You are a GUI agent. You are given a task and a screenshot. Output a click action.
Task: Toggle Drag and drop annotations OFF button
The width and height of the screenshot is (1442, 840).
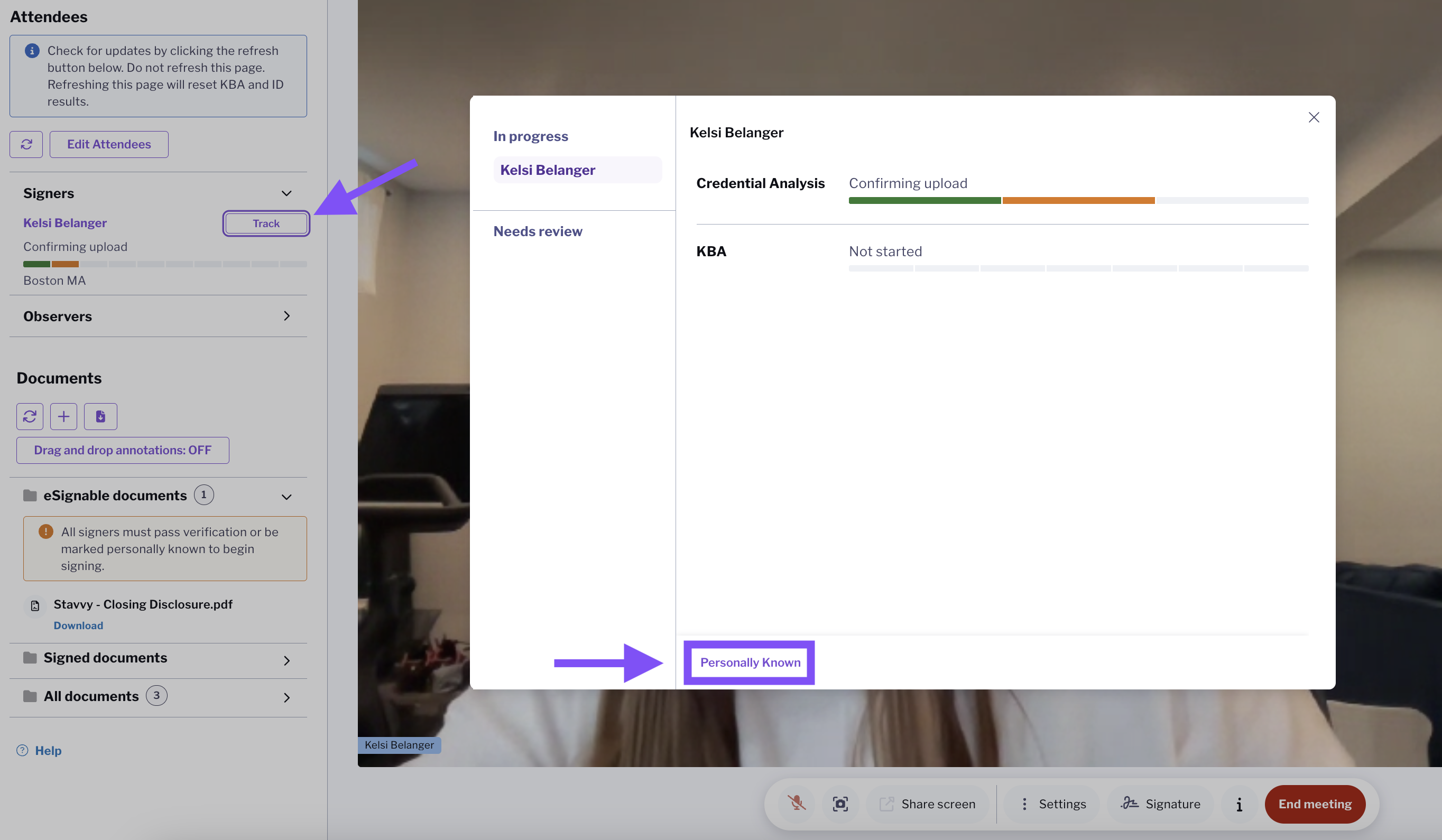(123, 451)
